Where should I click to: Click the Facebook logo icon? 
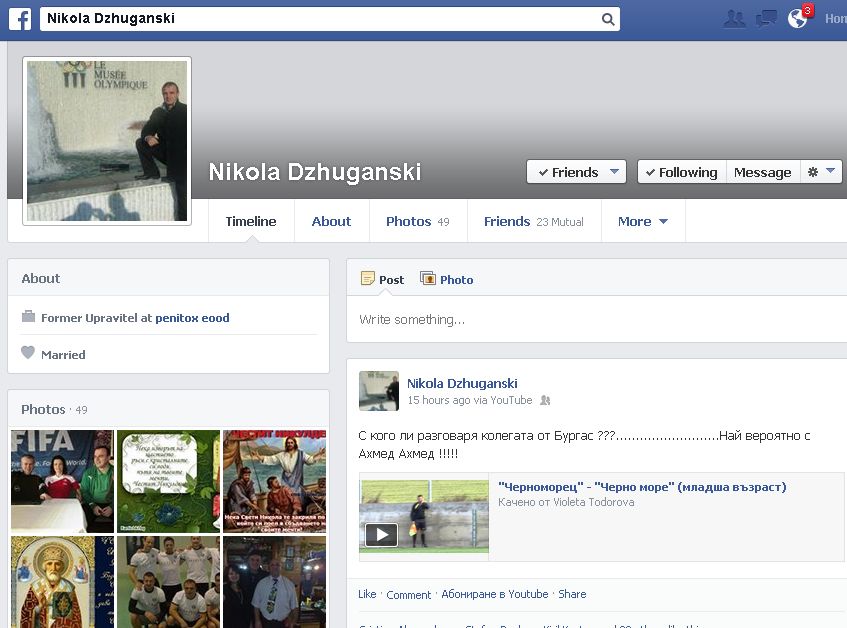(x=20, y=19)
